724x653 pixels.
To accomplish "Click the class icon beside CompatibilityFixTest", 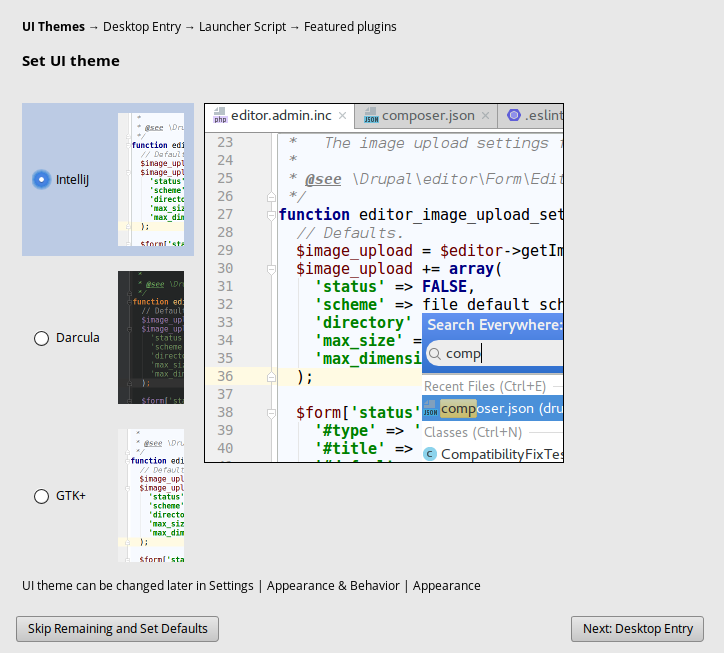I will tap(430, 454).
